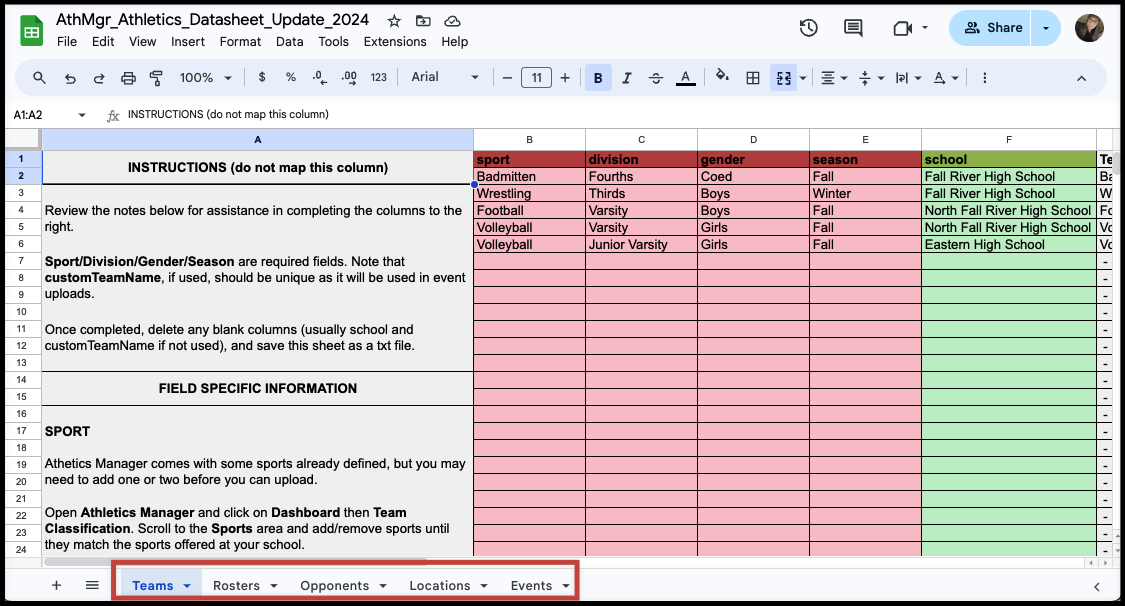Open fill color picker
The image size is (1125, 606).
[x=722, y=77]
